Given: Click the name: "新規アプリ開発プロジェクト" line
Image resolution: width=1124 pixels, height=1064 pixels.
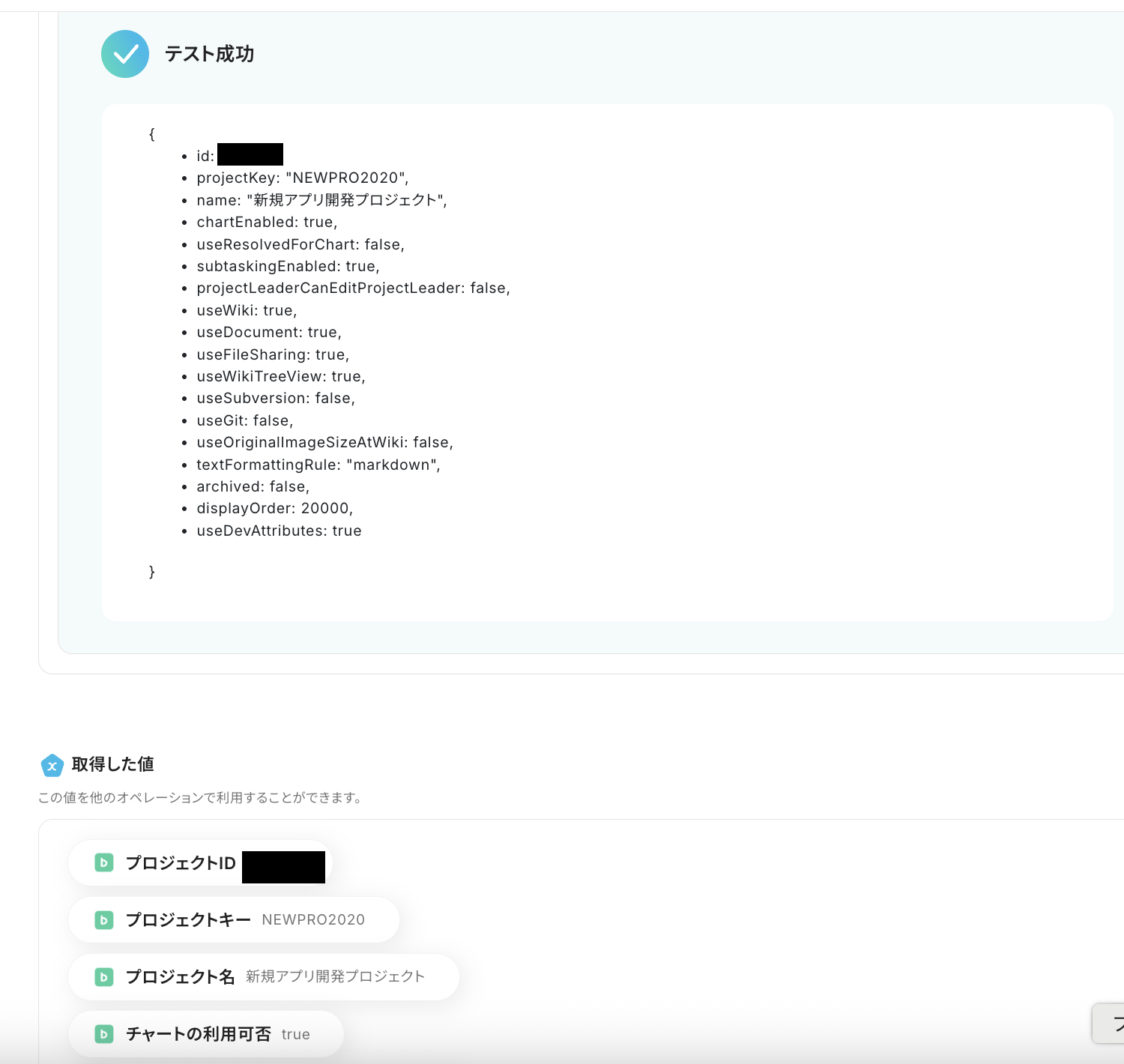Looking at the screenshot, I should [x=322, y=200].
